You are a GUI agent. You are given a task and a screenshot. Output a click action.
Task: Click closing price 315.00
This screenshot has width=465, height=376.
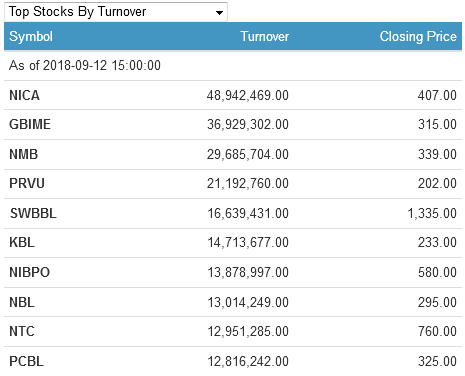coord(437,124)
